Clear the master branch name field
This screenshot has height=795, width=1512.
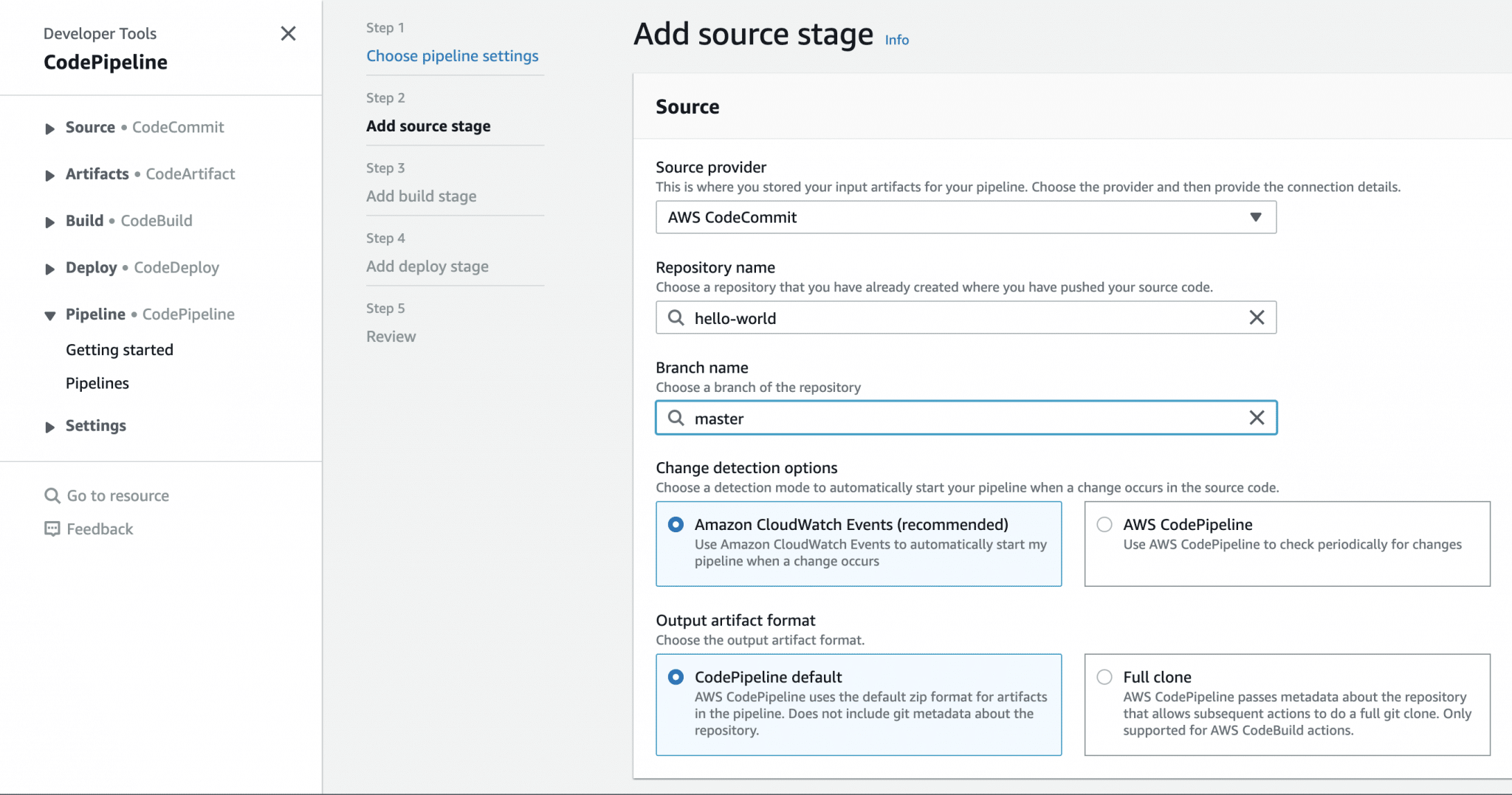pyautogui.click(x=1256, y=418)
